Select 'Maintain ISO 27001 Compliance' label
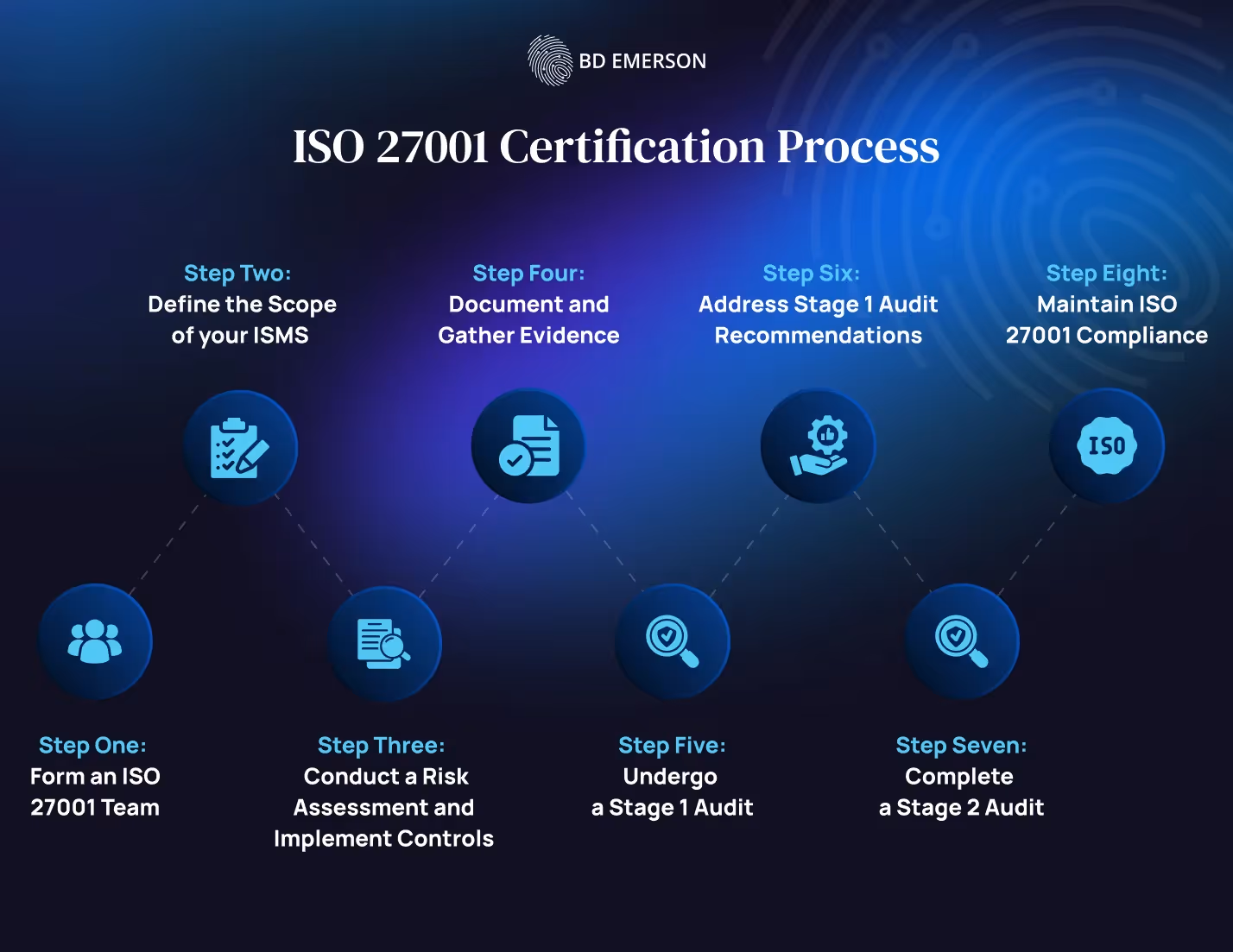Viewport: 1233px width, 952px height. [1109, 319]
